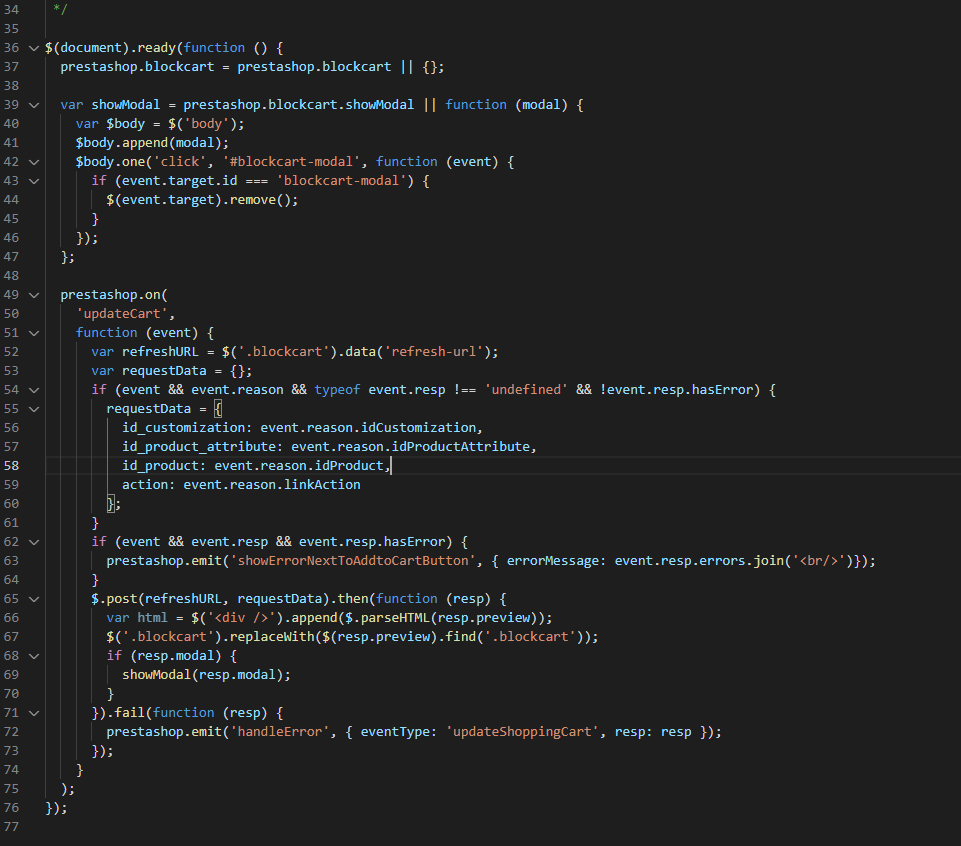Click id_product_attribute key on line 57

click(x=199, y=447)
